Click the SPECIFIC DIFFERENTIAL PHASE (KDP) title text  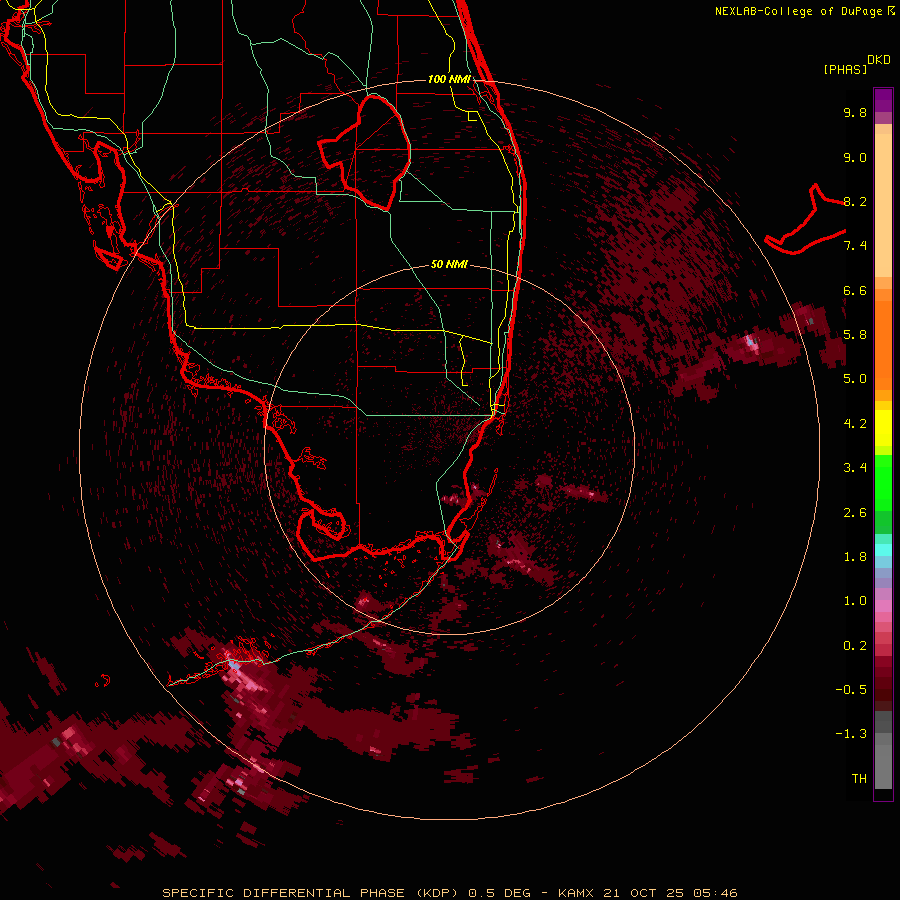(x=310, y=893)
